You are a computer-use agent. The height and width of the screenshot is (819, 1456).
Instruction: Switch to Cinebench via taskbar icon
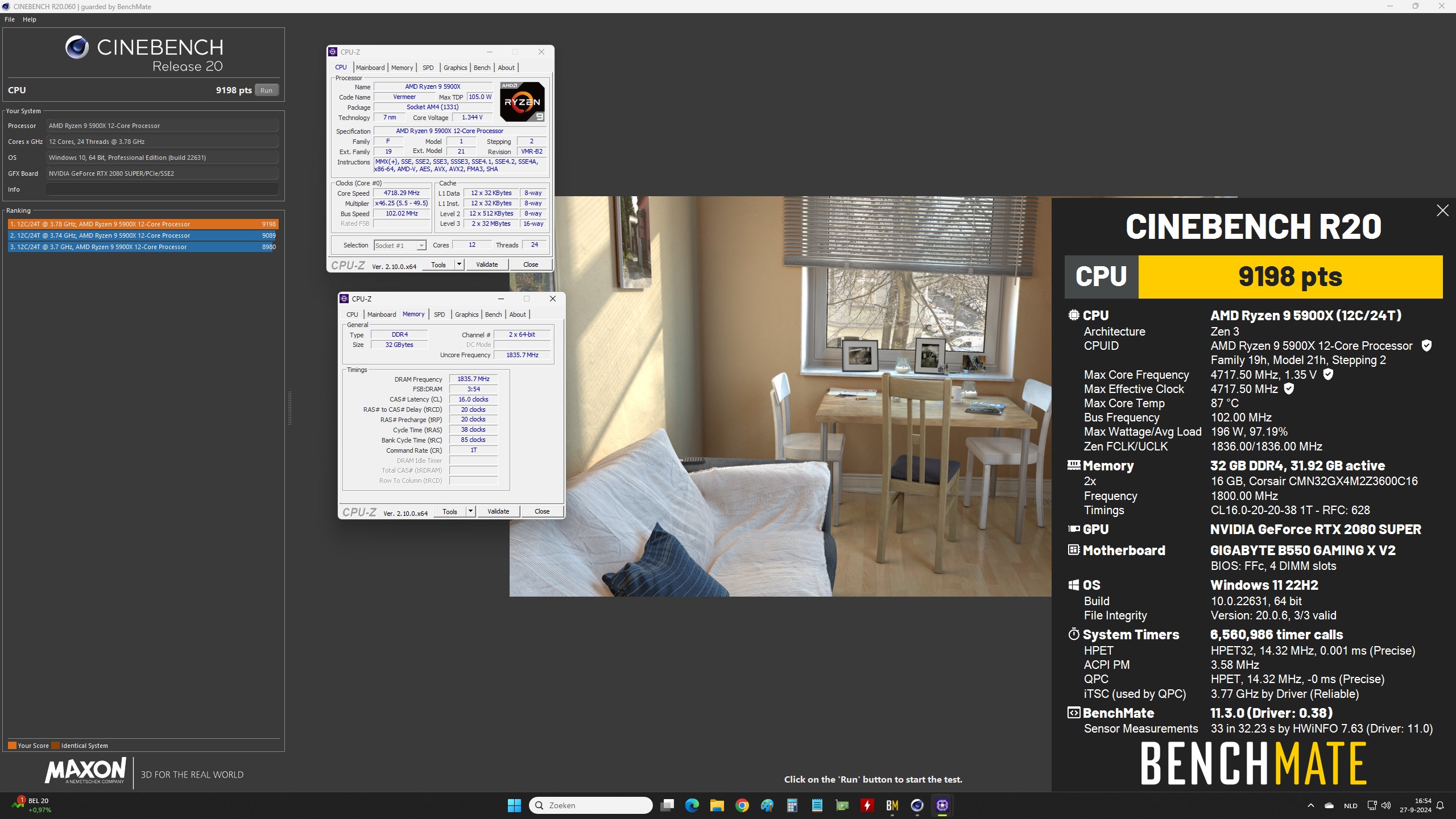point(917,805)
